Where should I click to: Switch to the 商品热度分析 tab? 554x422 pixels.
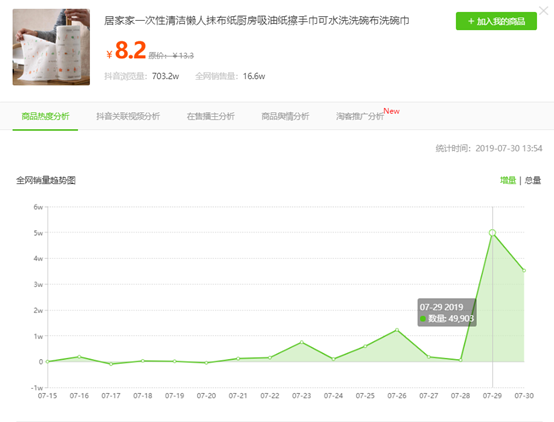click(x=45, y=116)
